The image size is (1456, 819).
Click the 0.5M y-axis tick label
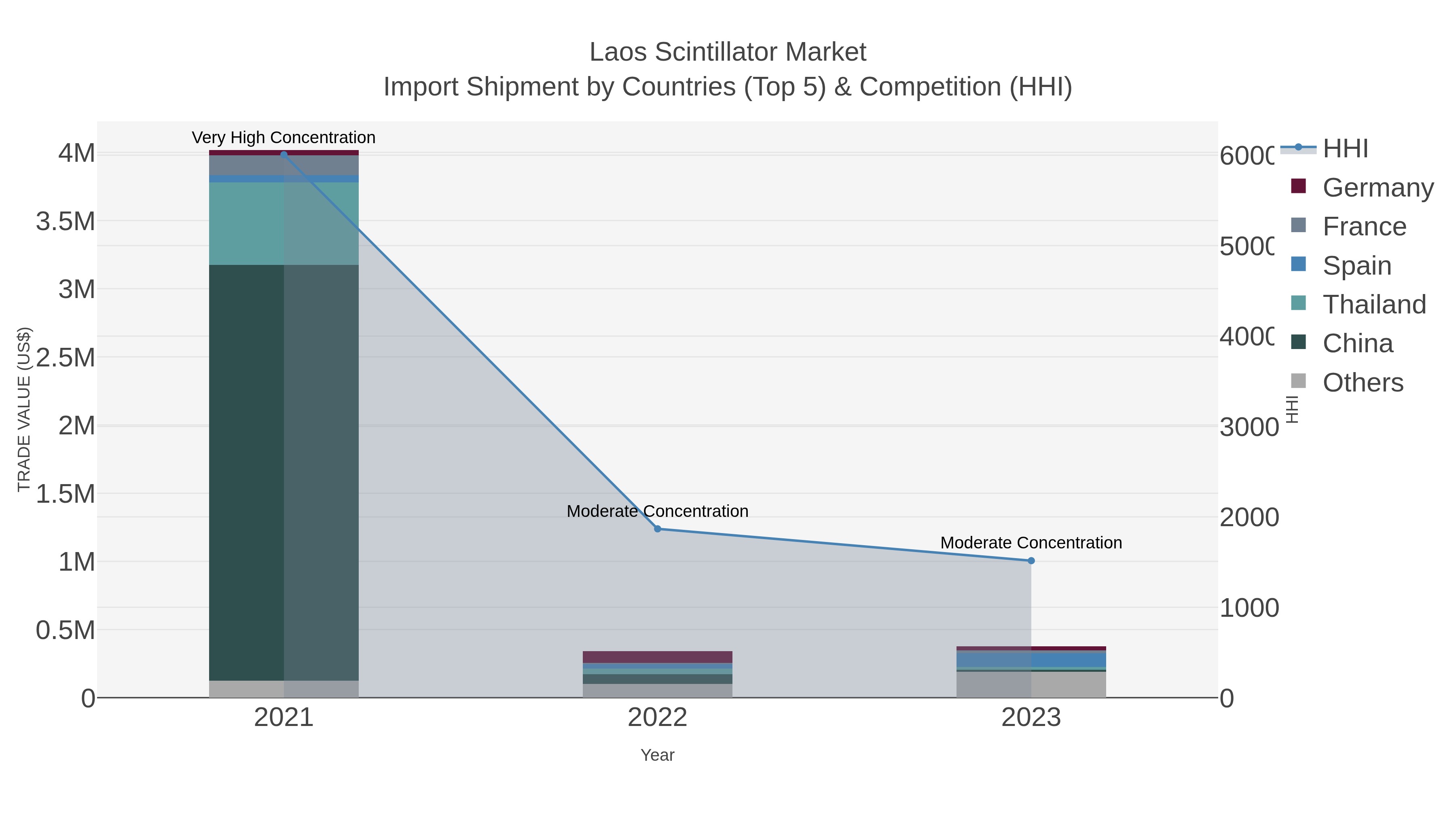click(x=66, y=630)
